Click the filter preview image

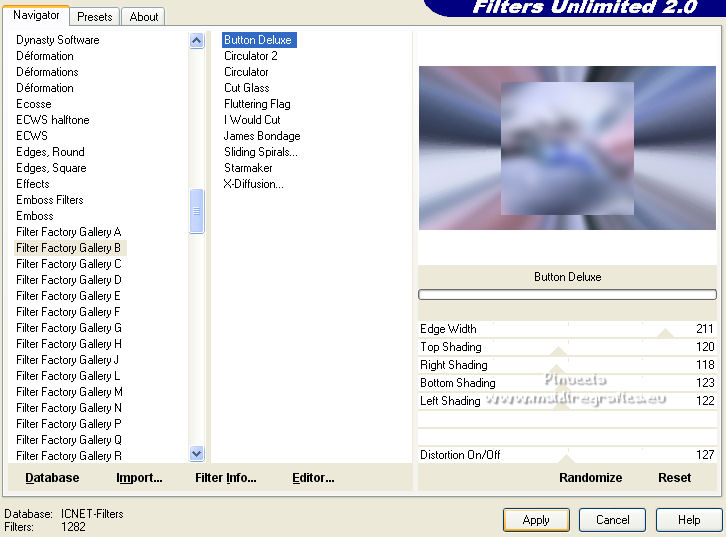pos(567,148)
